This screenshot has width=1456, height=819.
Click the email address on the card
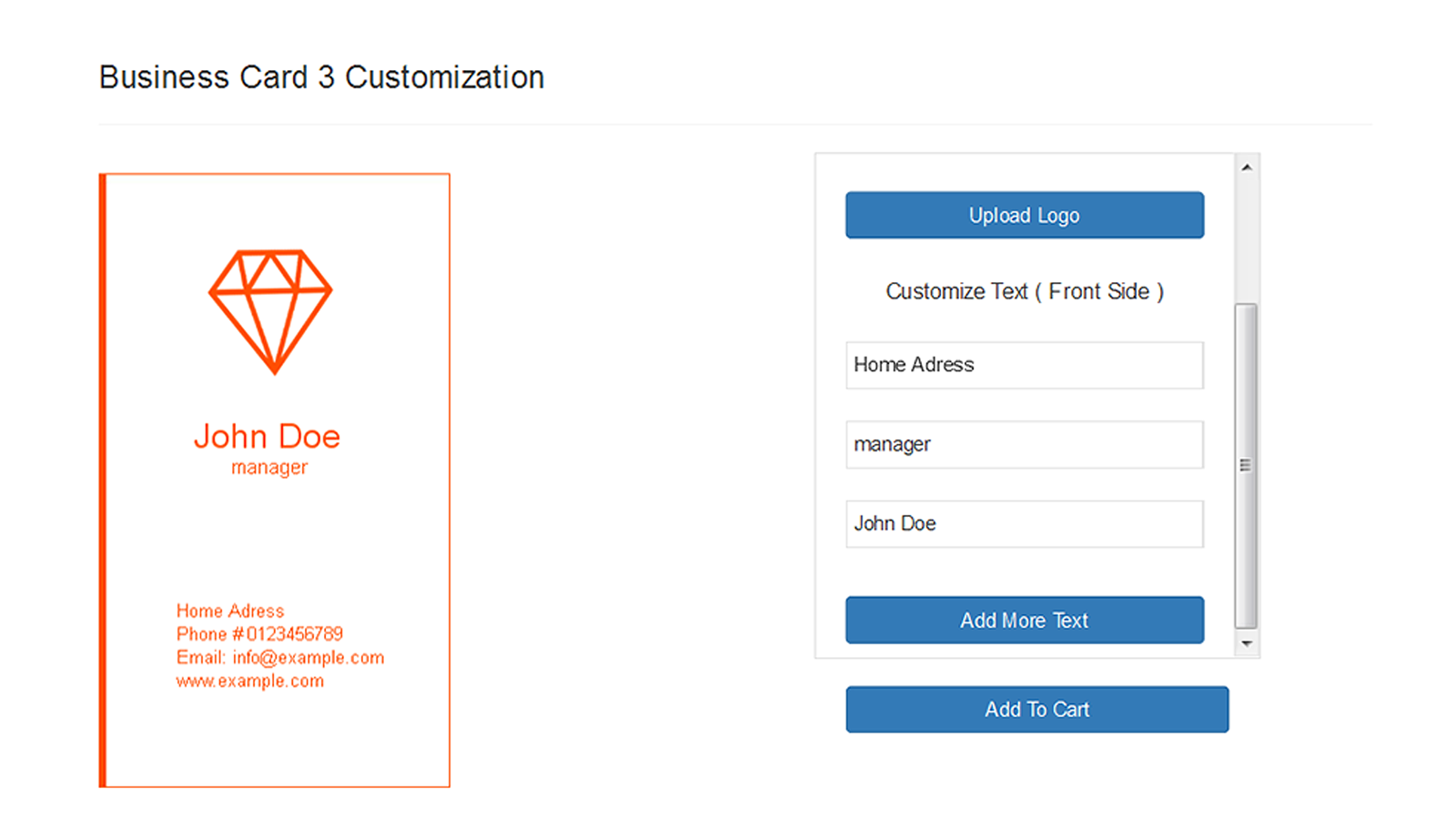tap(279, 657)
